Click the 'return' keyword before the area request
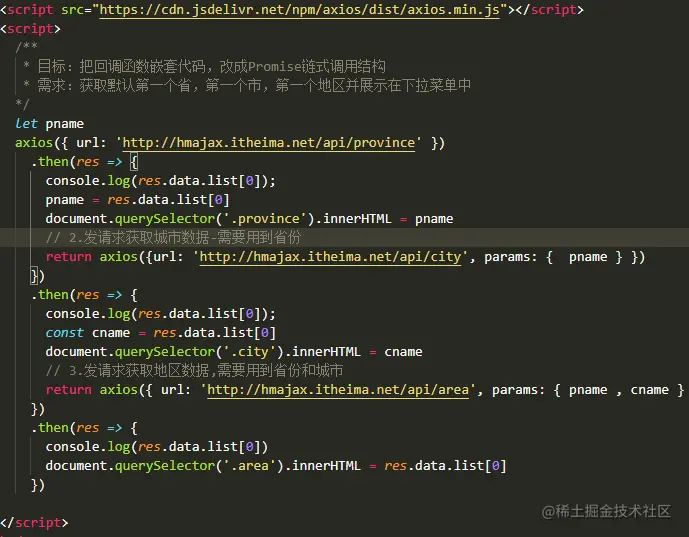Image resolution: width=689 pixels, height=537 pixels. [x=69, y=390]
